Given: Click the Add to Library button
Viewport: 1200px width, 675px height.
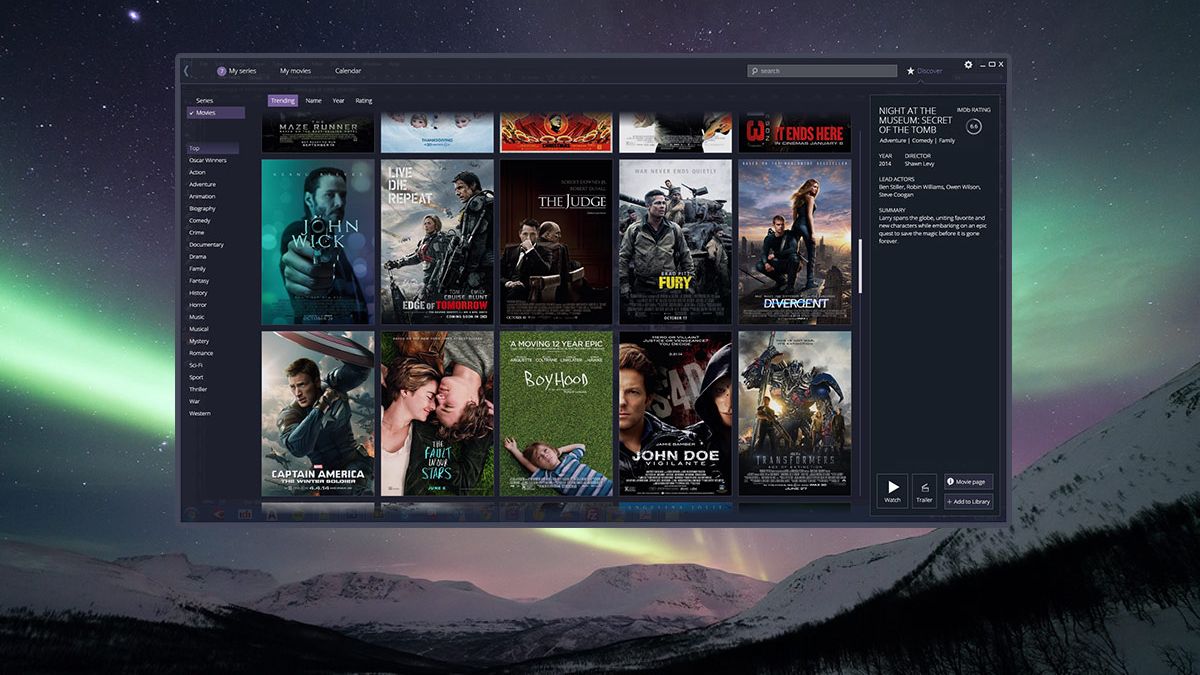Looking at the screenshot, I should point(967,501).
